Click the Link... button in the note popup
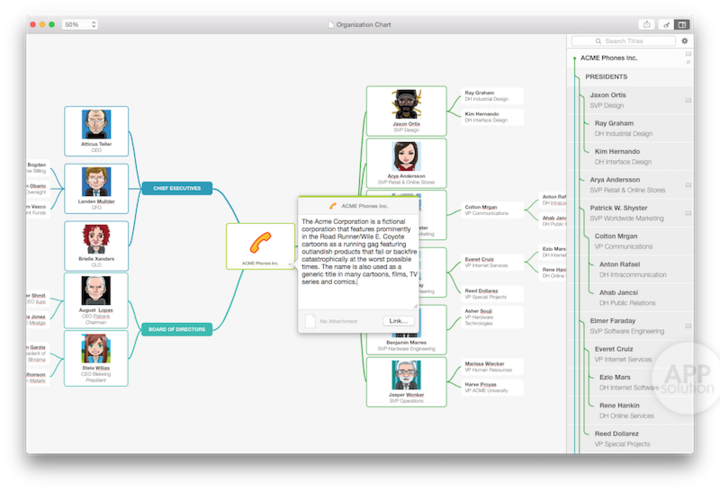Image resolution: width=720 pixels, height=491 pixels. pyautogui.click(x=398, y=320)
